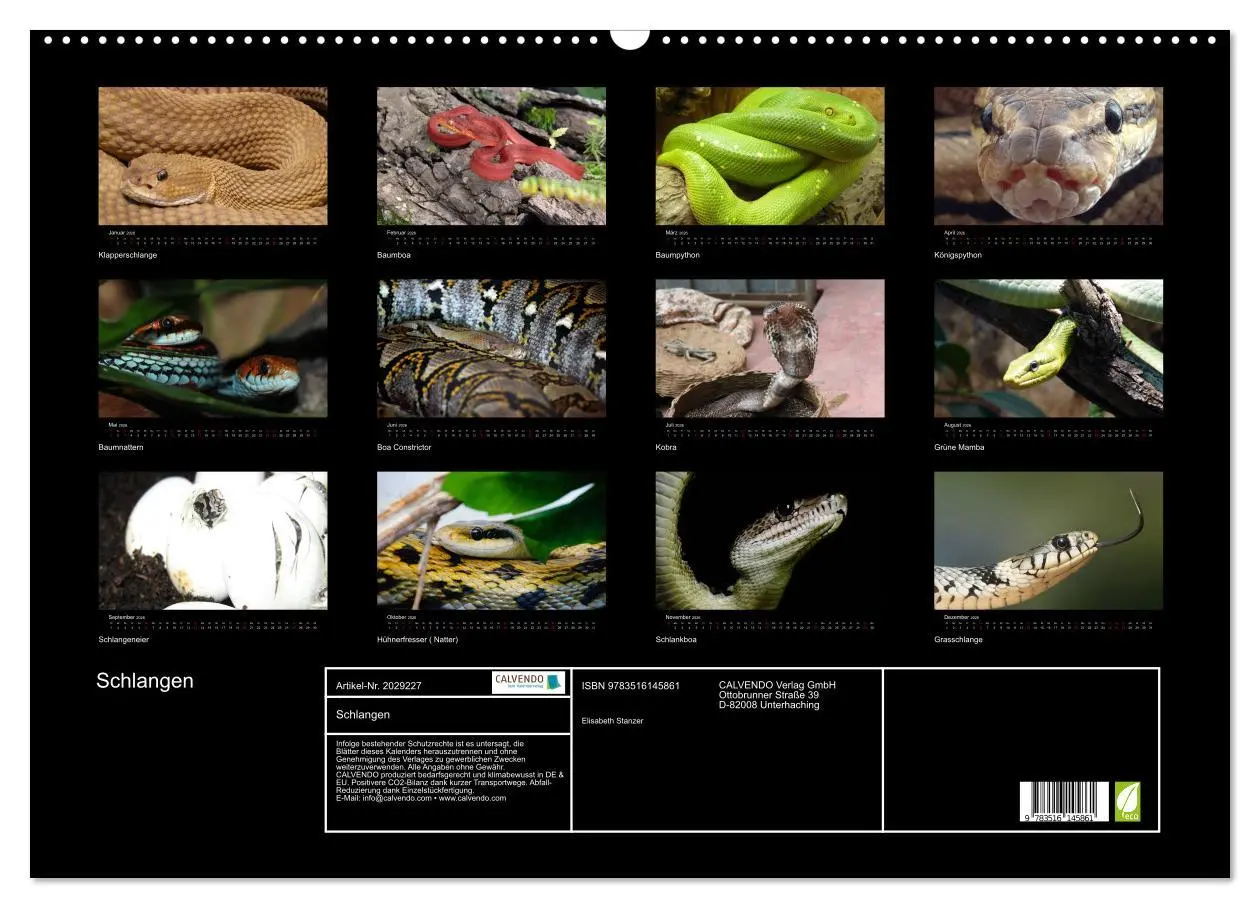
Task: Click the Artikel-Nr. 2029227 field
Action: point(379,685)
